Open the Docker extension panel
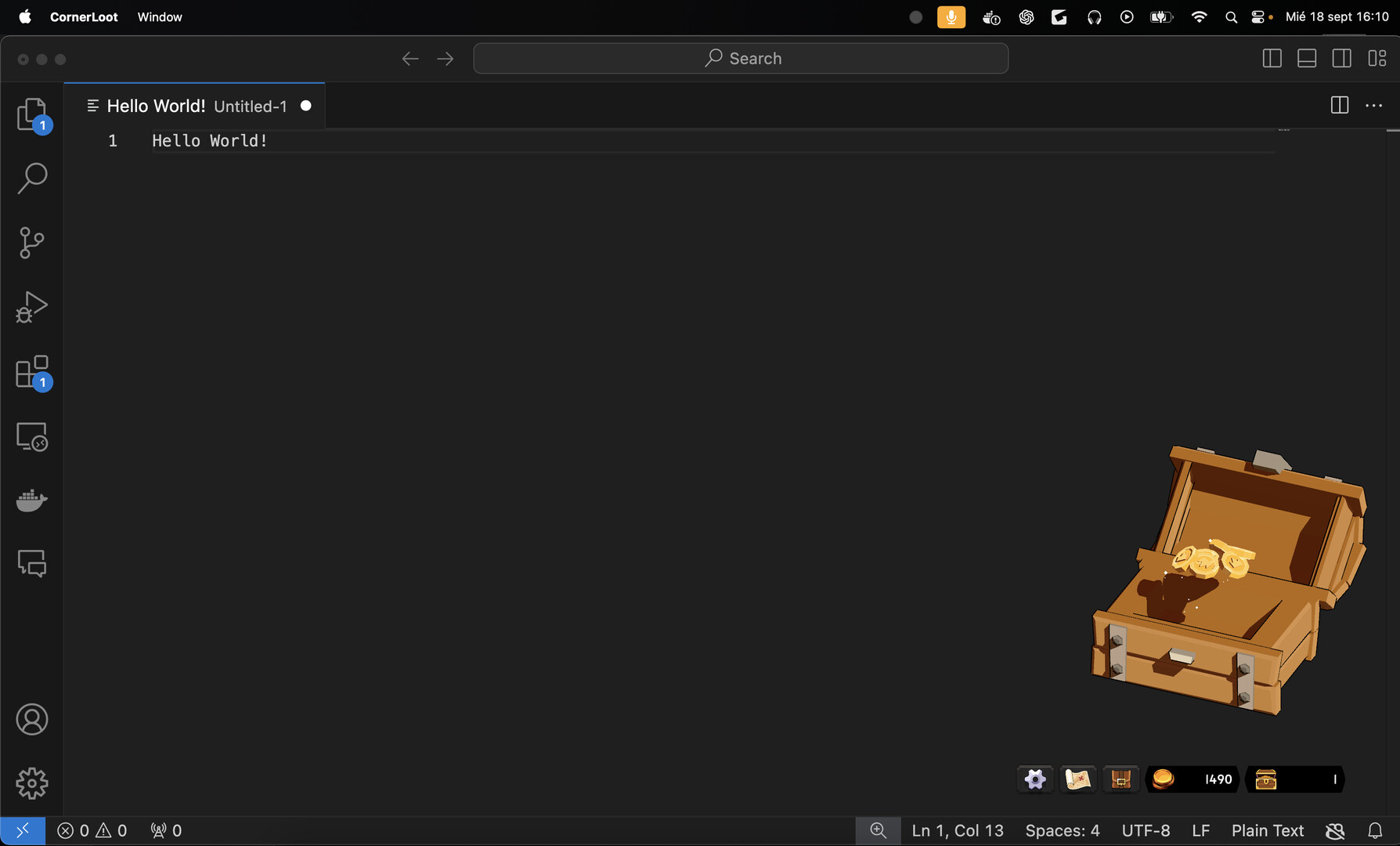Image resolution: width=1400 pixels, height=846 pixels. [32, 501]
